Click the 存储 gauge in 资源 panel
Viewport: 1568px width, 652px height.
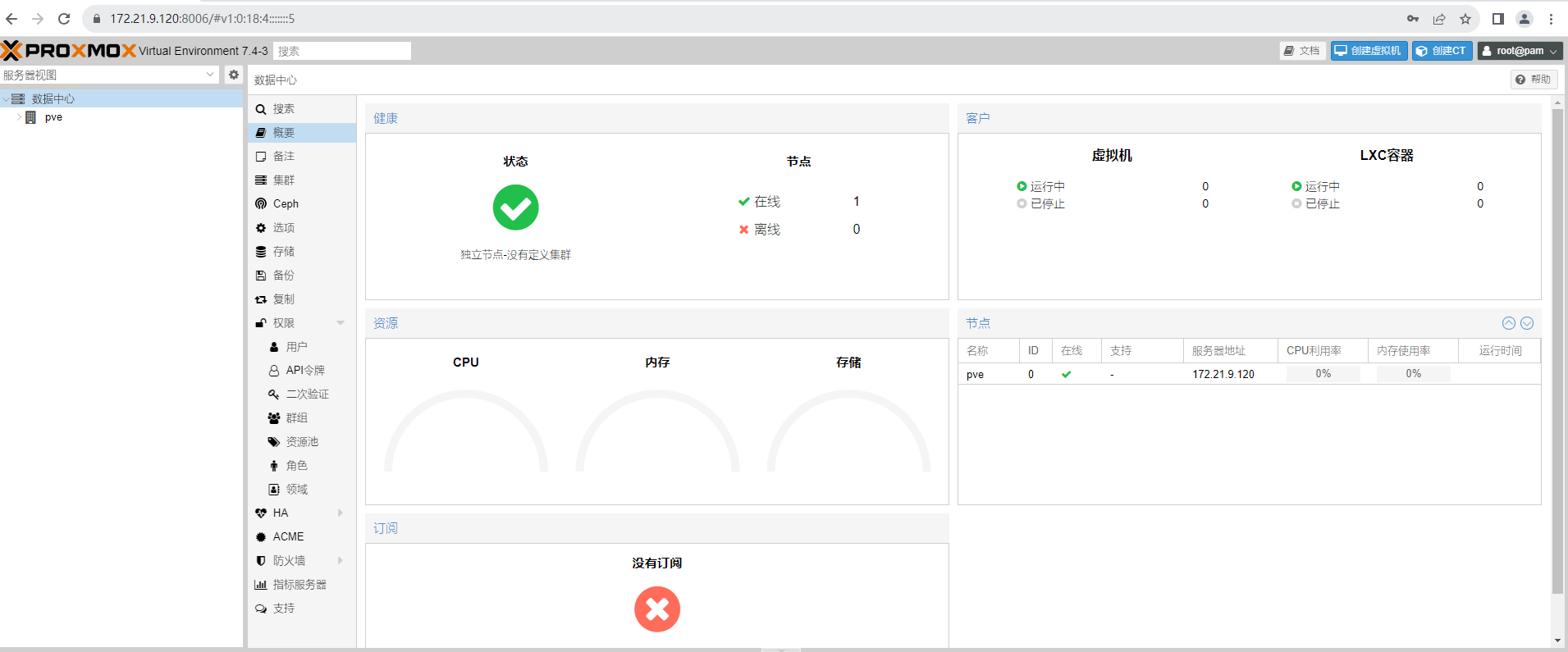(x=848, y=431)
